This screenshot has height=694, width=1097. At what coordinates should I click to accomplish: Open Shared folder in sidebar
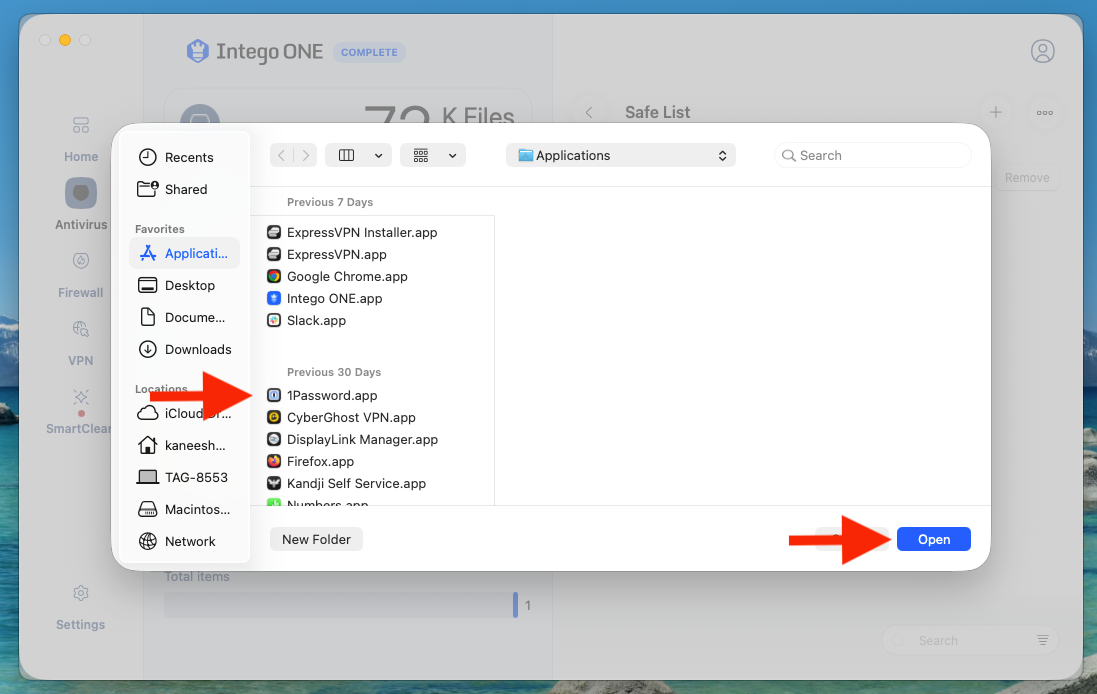click(185, 189)
